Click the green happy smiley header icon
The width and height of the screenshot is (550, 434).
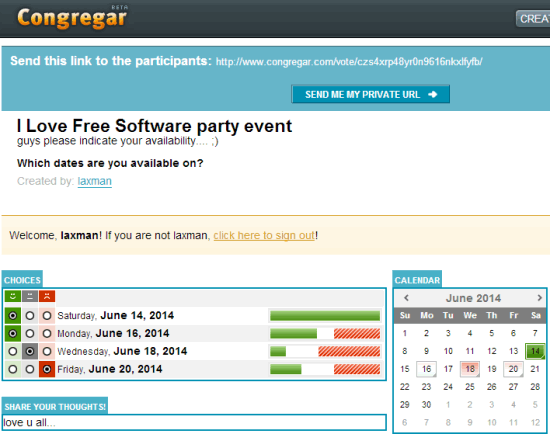13,296
